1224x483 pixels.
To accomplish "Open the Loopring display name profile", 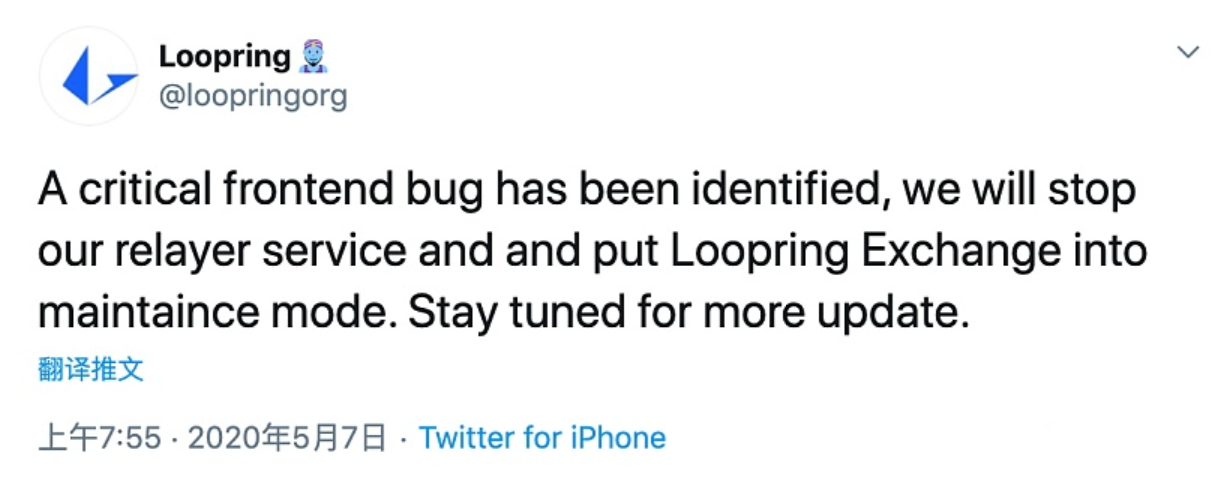I will 225,56.
